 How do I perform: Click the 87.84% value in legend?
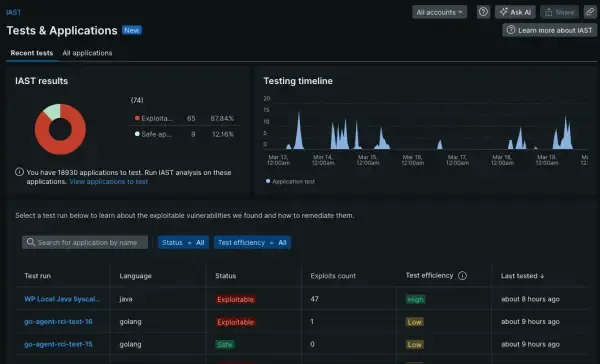(222, 118)
